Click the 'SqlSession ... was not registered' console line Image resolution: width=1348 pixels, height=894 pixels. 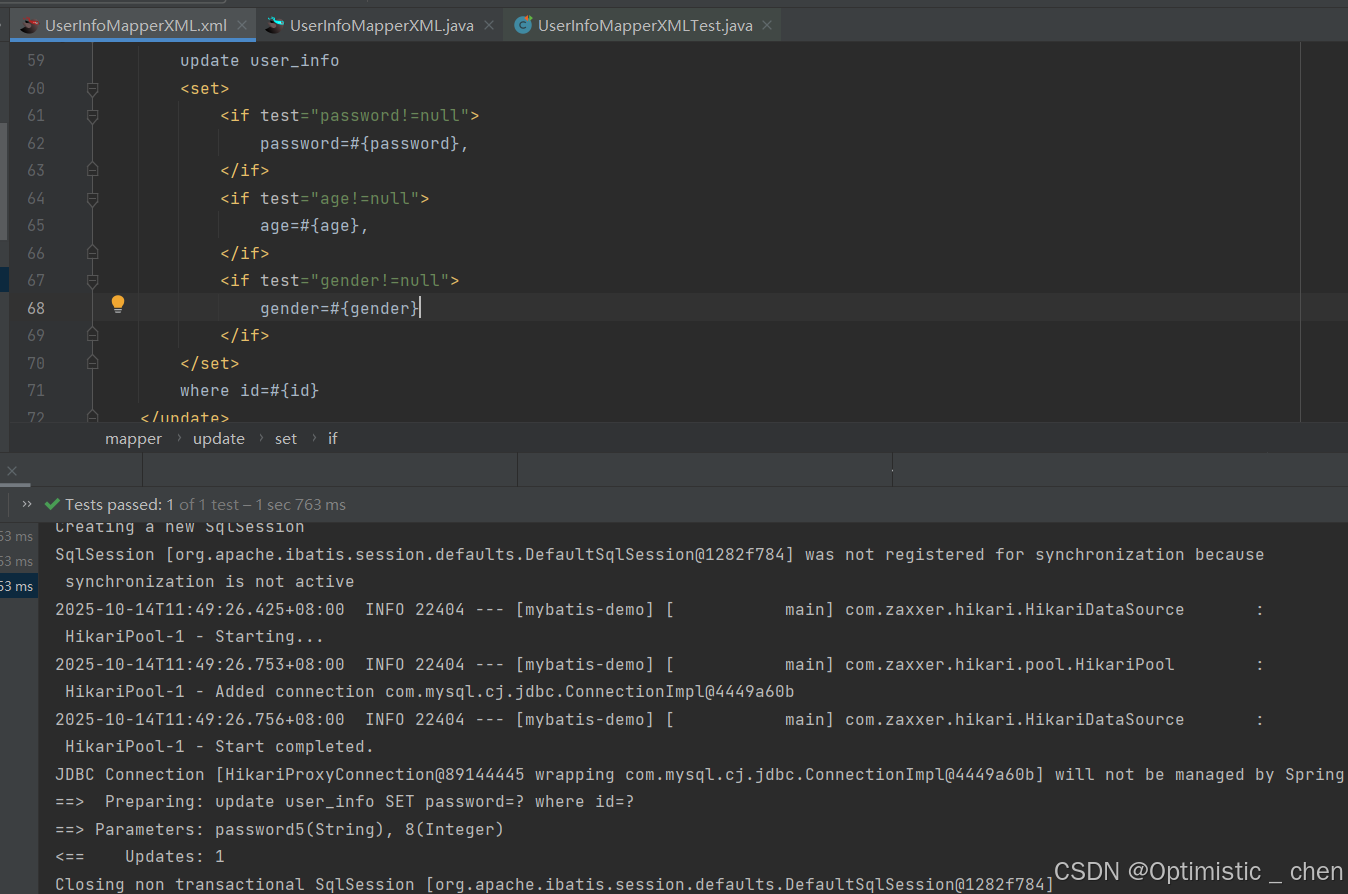click(x=660, y=554)
